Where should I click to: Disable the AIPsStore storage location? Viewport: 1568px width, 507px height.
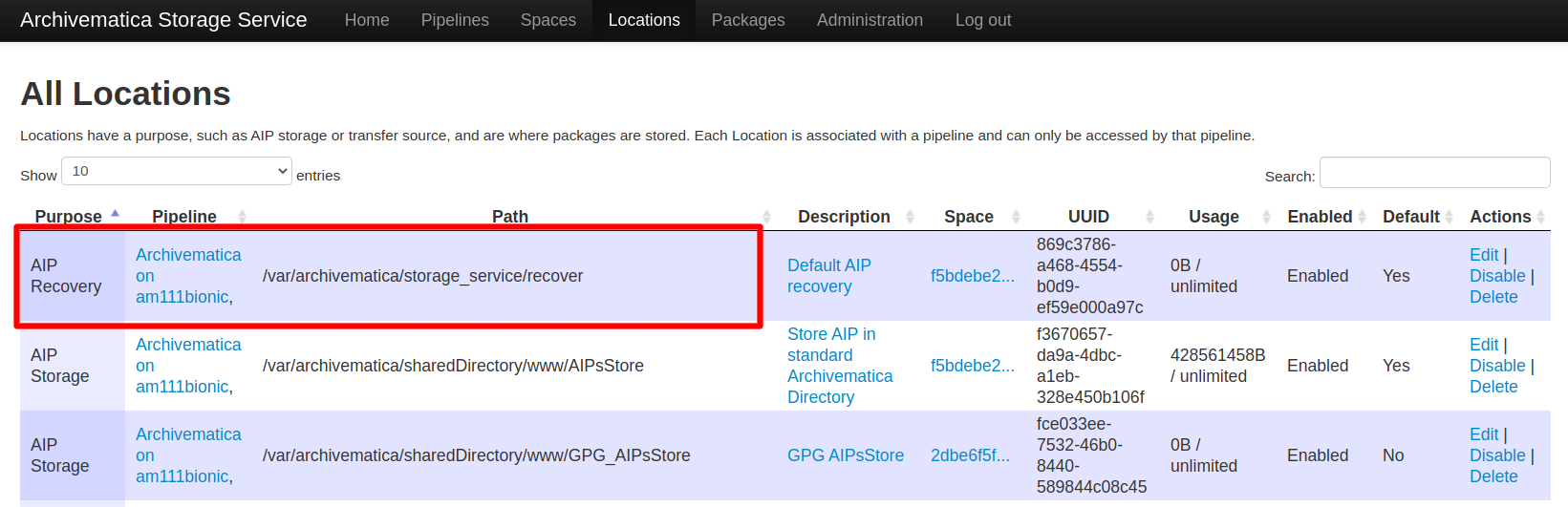[x=1496, y=366]
